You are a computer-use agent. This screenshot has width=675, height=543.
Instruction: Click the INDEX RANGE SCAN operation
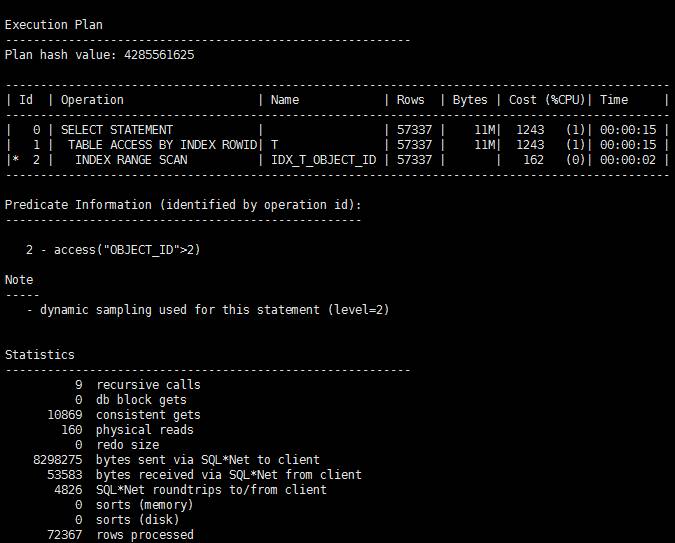click(x=131, y=160)
